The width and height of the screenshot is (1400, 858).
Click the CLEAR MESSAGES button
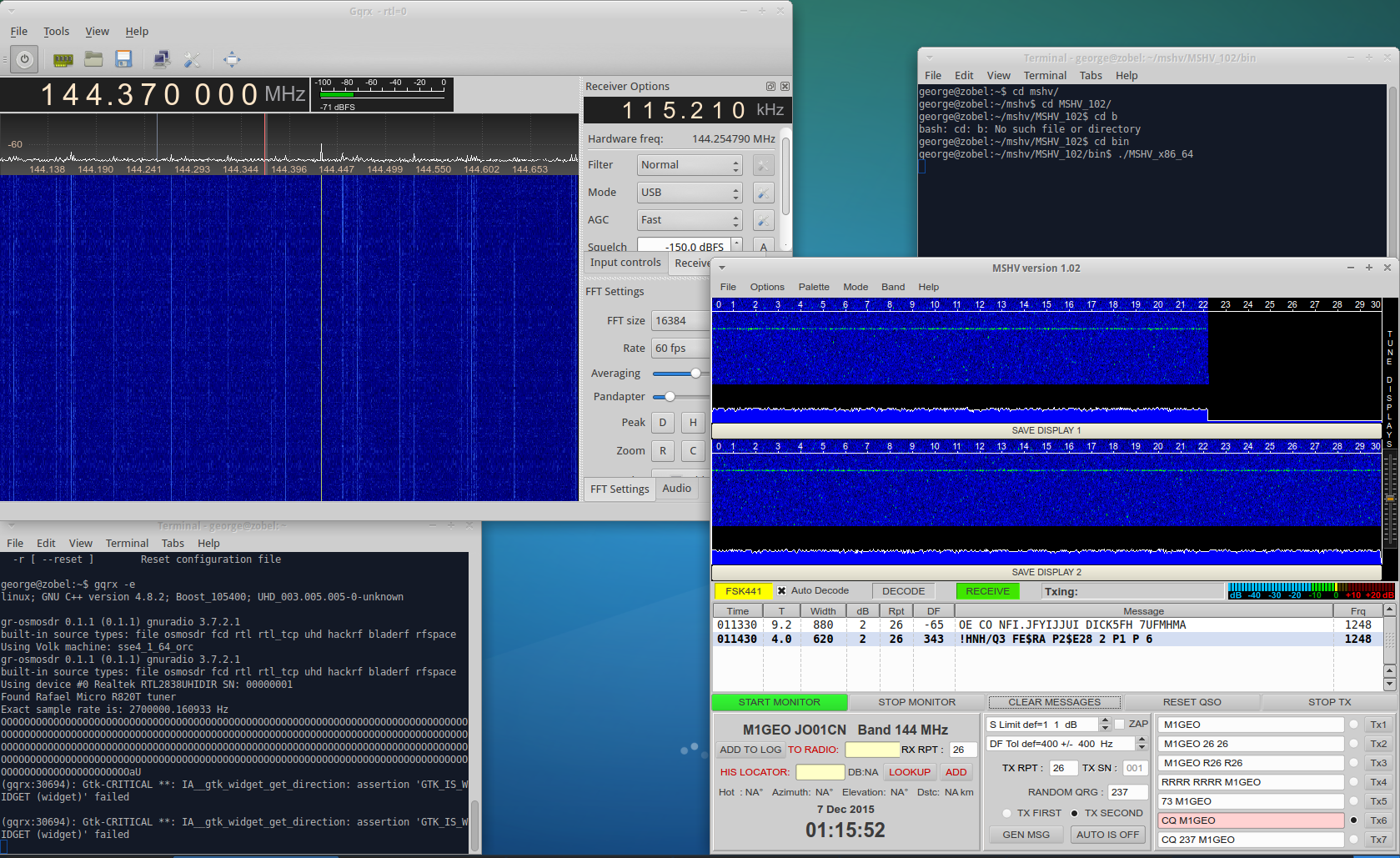[x=1055, y=703]
